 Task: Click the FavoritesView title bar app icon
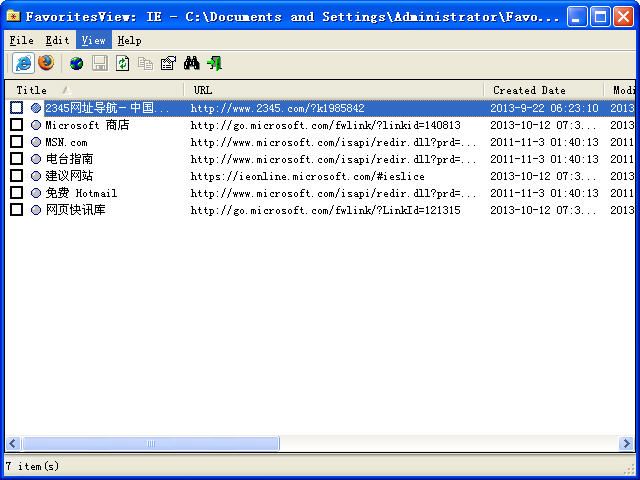(x=13, y=16)
